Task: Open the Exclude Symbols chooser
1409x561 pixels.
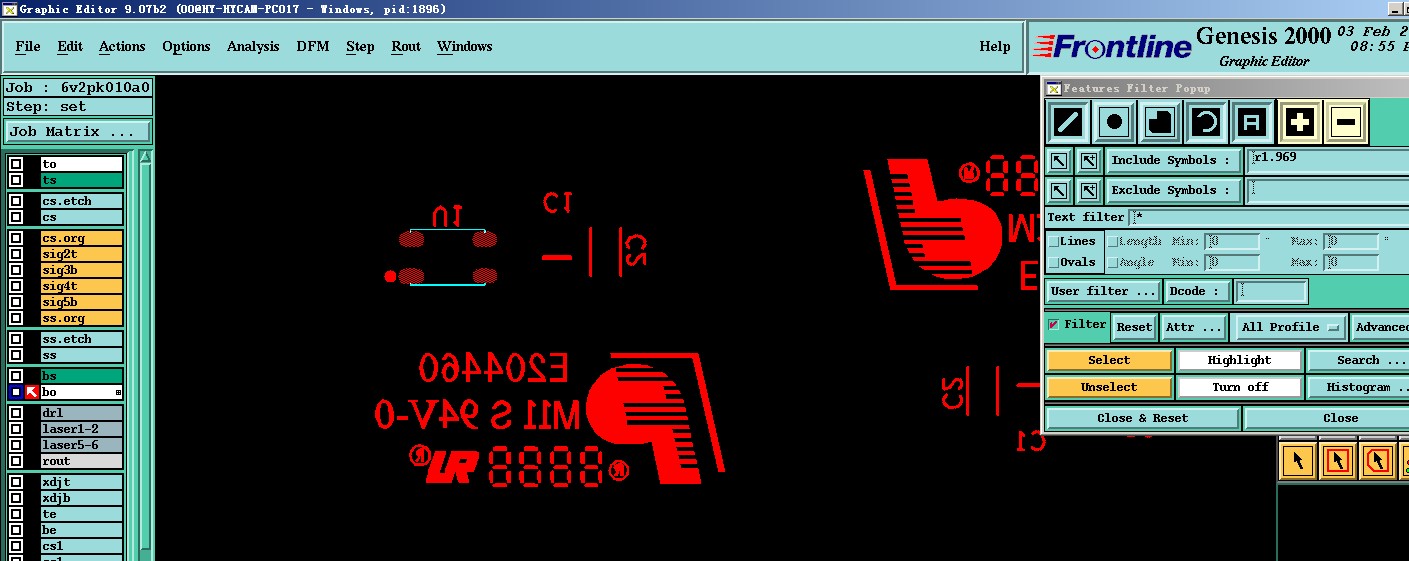Action: (x=1174, y=190)
